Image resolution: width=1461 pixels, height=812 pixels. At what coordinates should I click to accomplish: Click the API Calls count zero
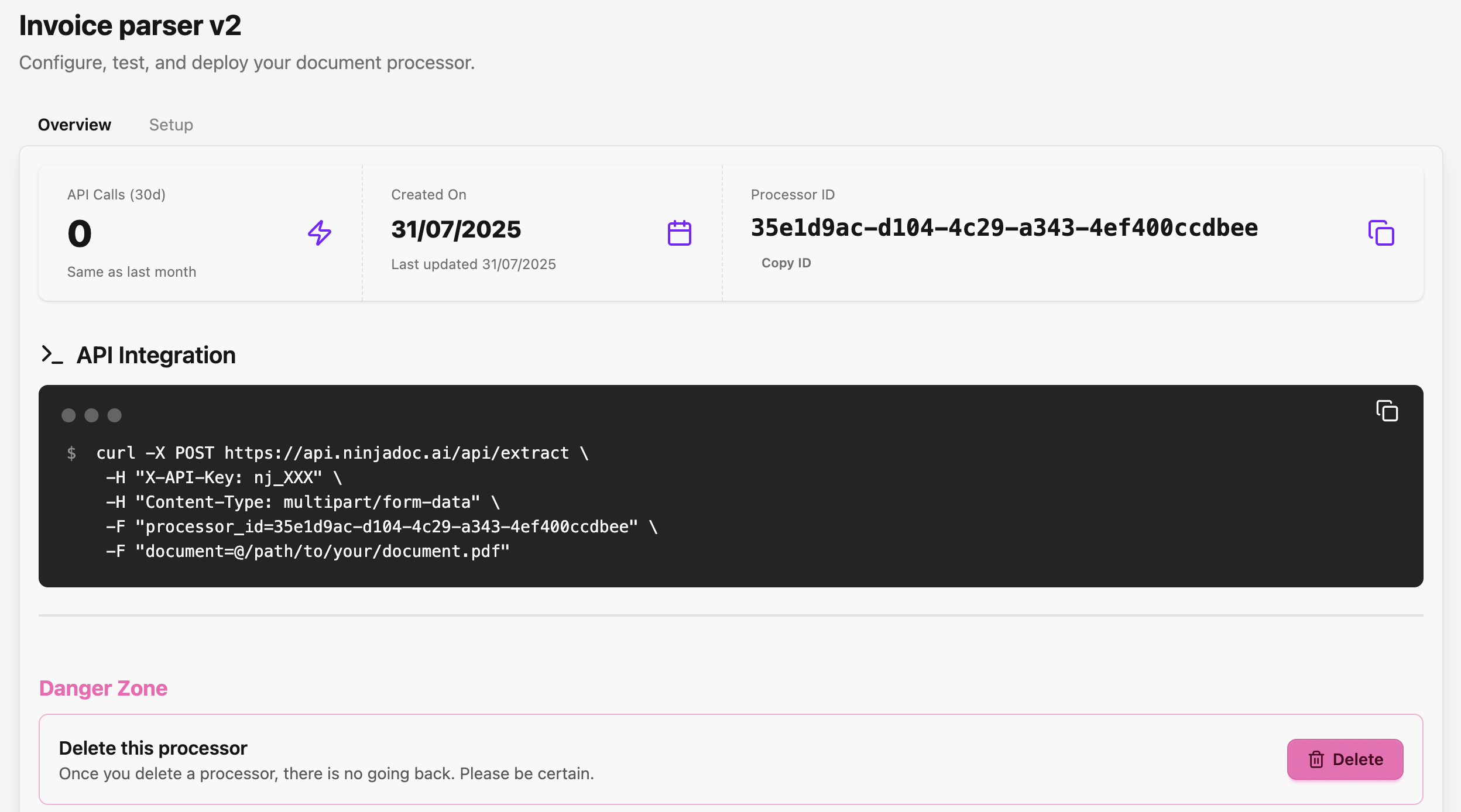point(80,233)
